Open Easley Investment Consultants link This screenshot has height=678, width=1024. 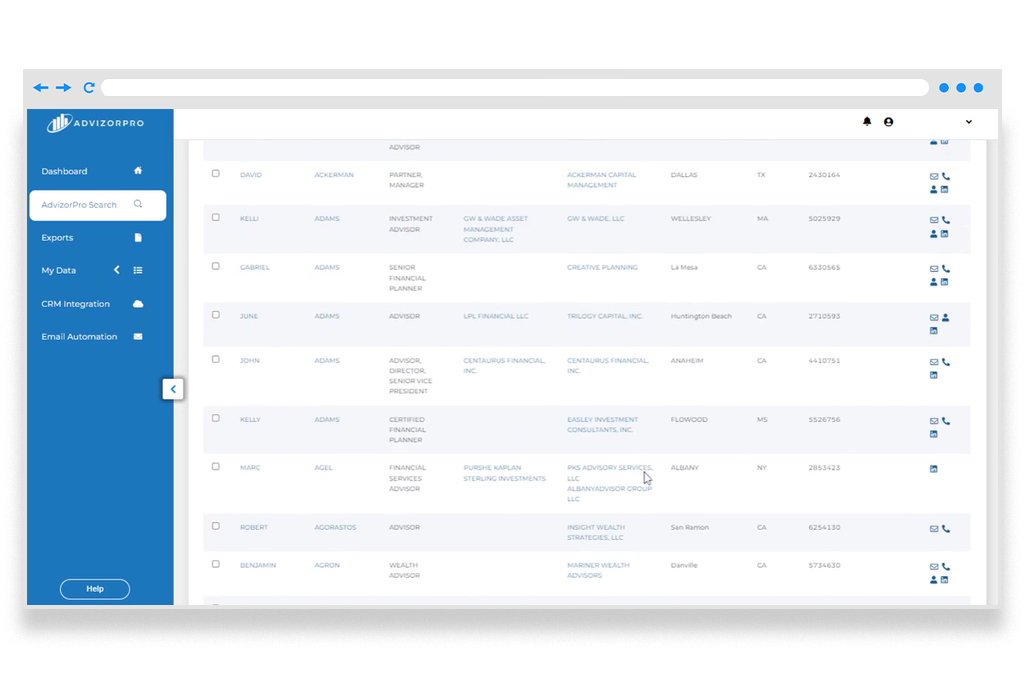click(x=602, y=425)
